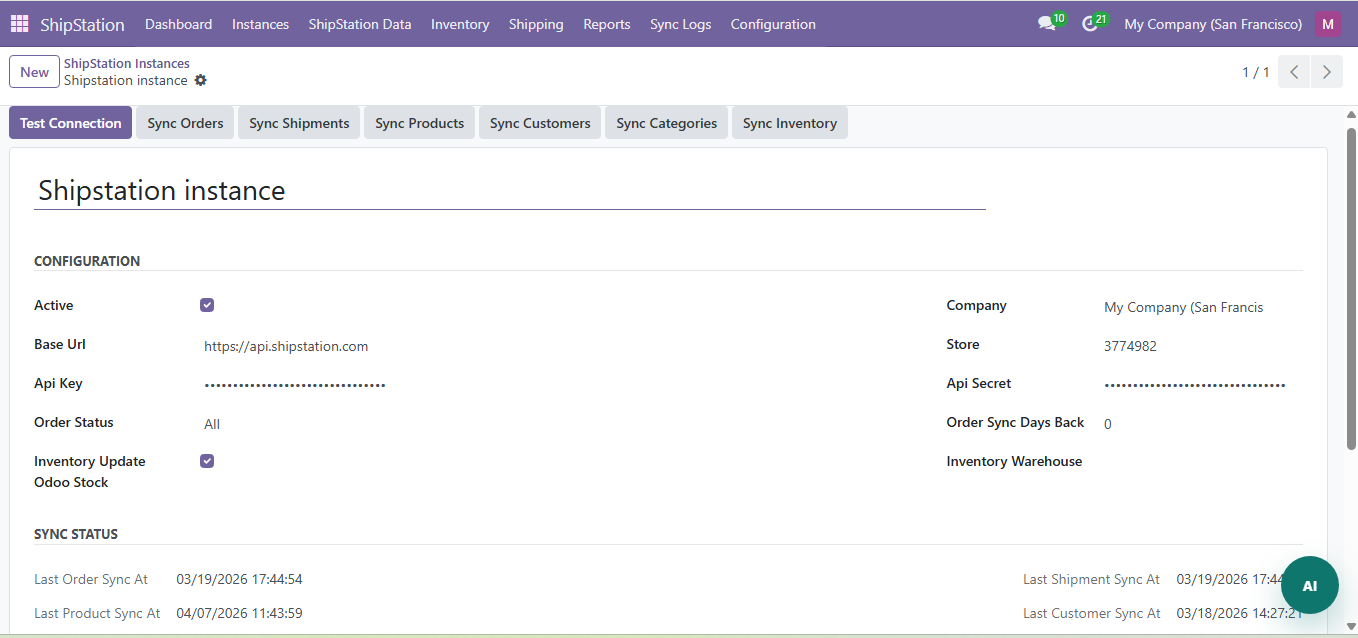Open the apps grid menu icon
The height and width of the screenshot is (638, 1358).
click(19, 23)
